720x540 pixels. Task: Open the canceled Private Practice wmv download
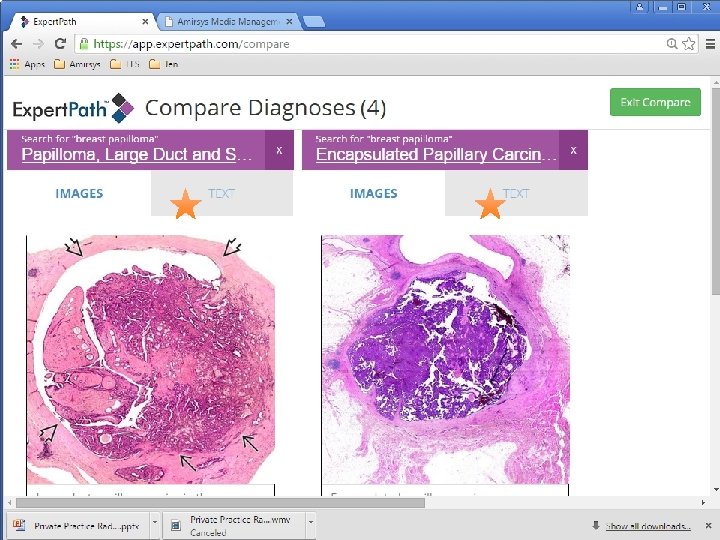pyautogui.click(x=233, y=526)
